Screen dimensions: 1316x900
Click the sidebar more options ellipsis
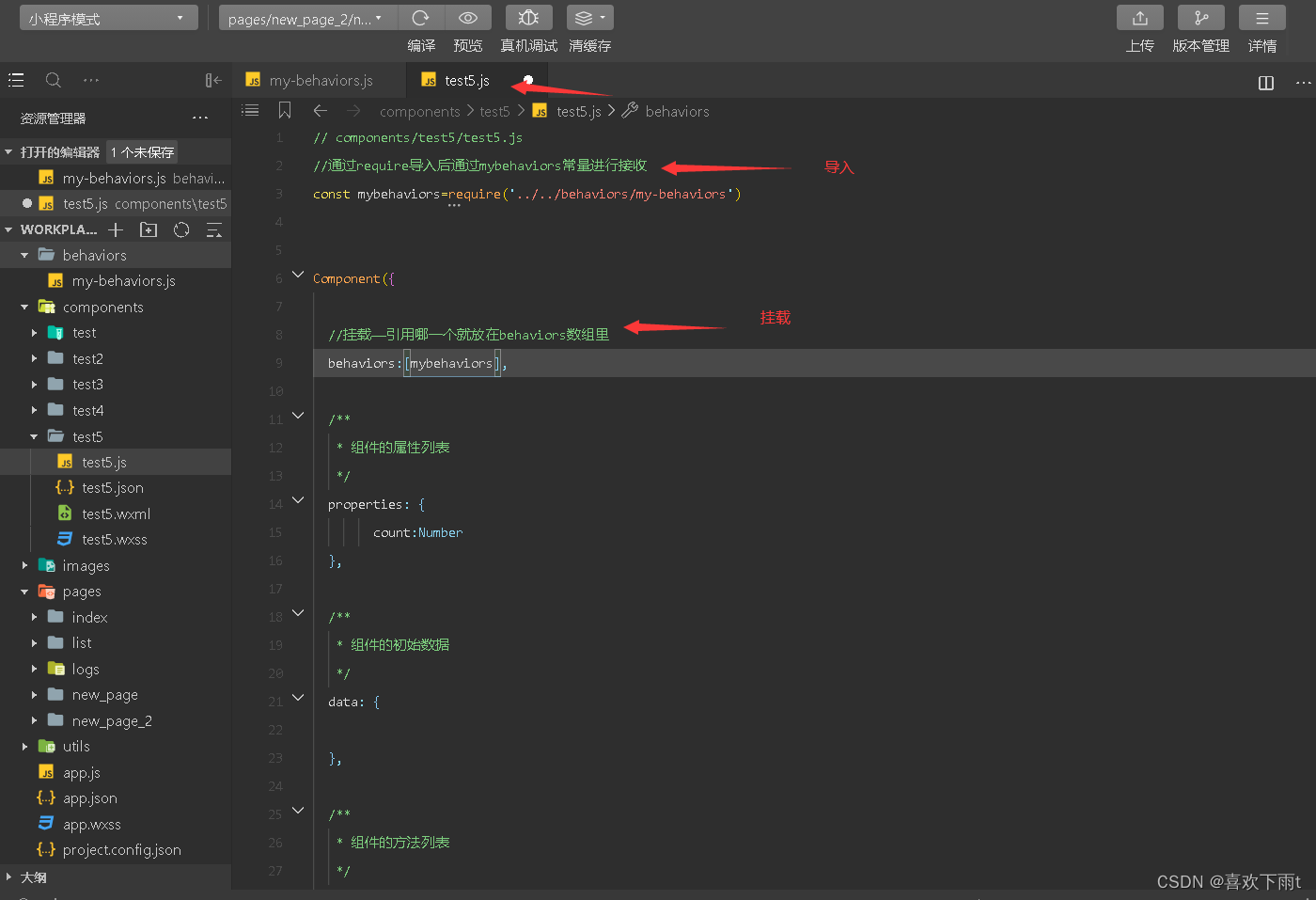91,80
